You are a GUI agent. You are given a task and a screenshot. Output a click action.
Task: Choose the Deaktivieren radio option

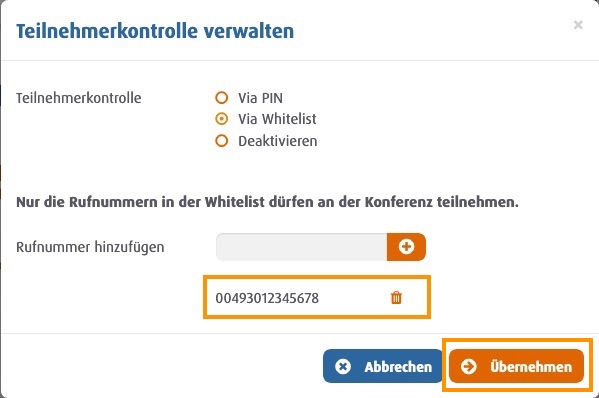pos(222,141)
